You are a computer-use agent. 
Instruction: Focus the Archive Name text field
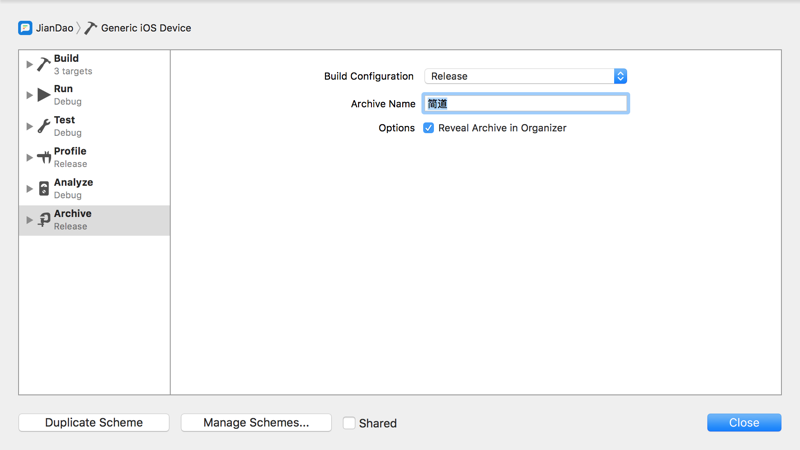[526, 103]
